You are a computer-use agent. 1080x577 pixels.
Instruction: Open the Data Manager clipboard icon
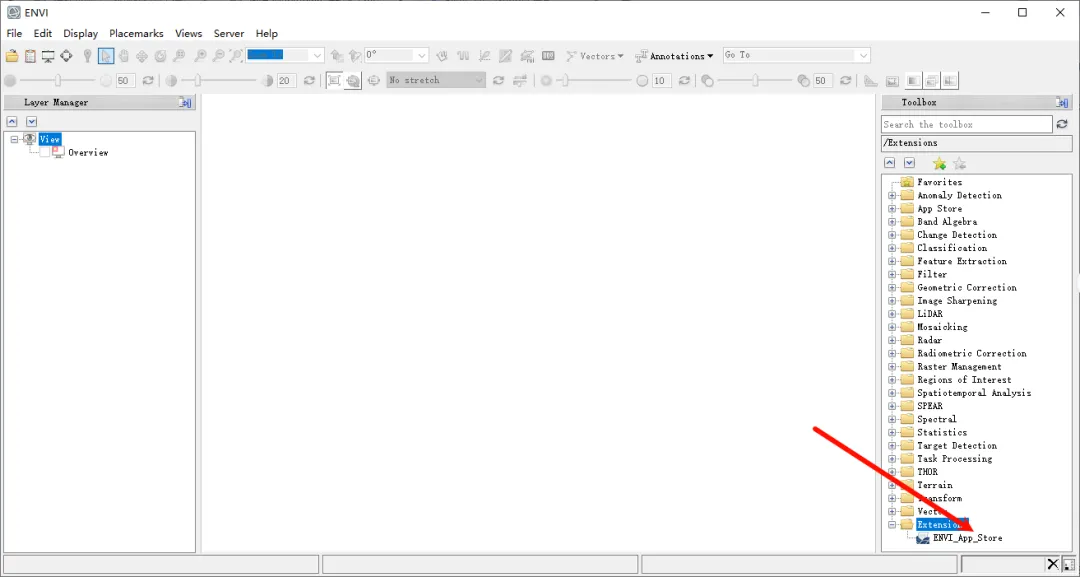point(30,56)
